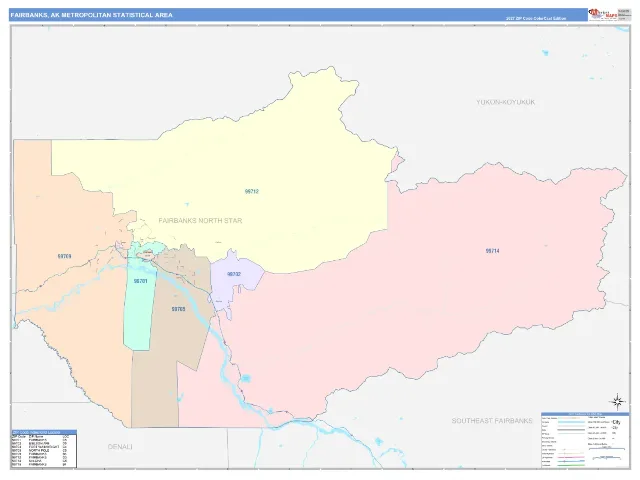Select the 99701 ZIP code label
The width and height of the screenshot is (640, 480).
140,281
